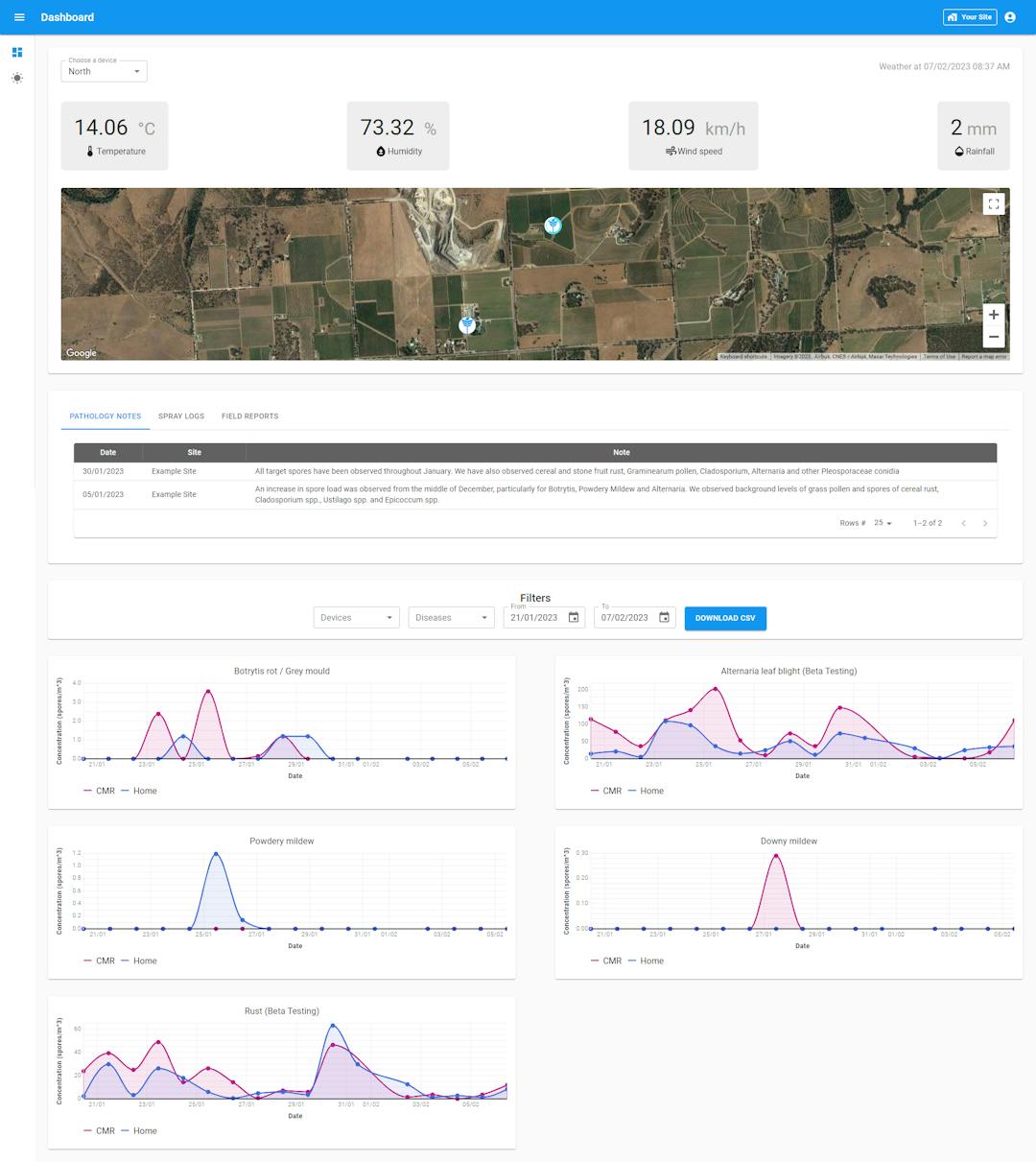Open the Diseases filter dropdown
This screenshot has width=1036, height=1162.
(x=451, y=617)
